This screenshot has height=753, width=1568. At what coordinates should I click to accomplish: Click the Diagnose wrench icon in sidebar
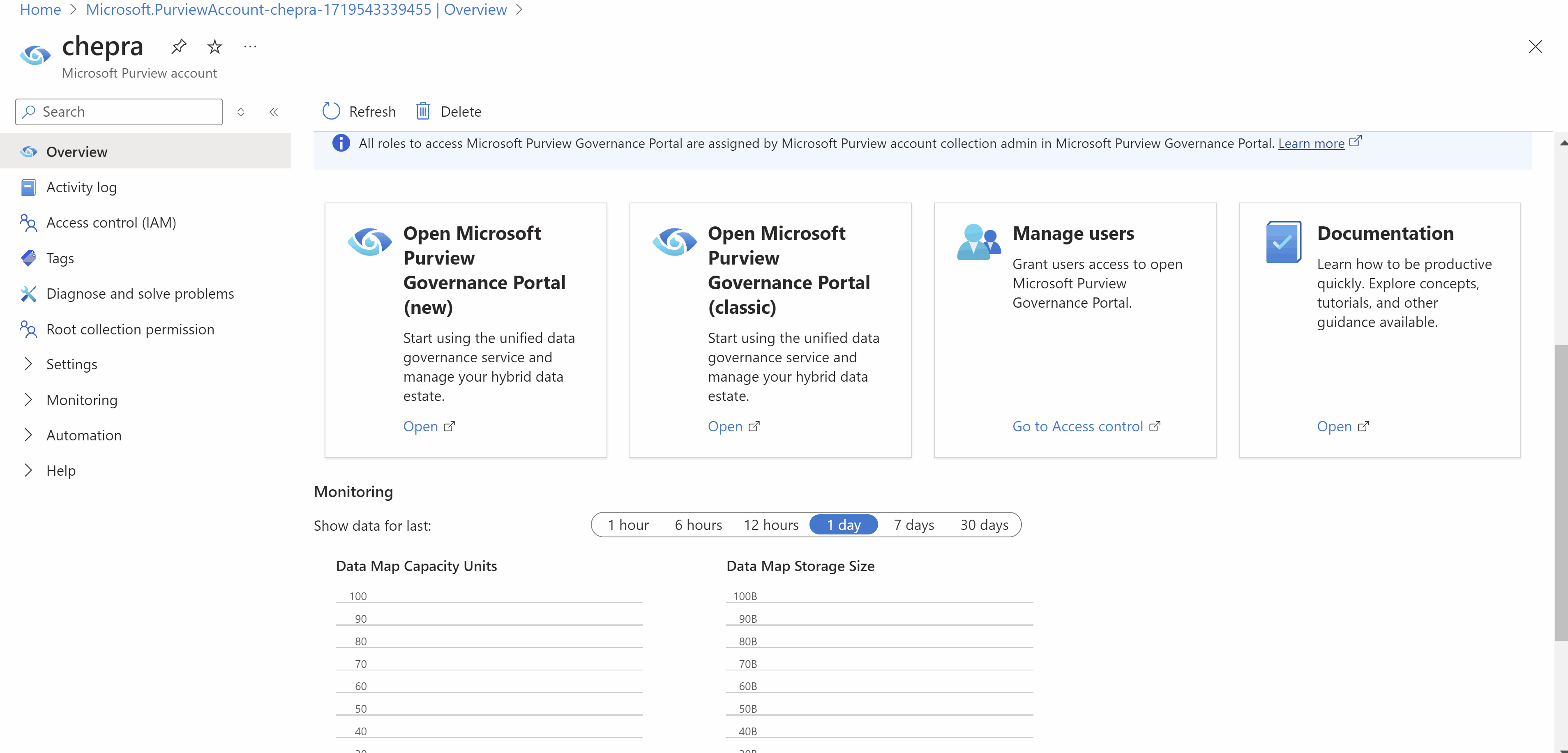[x=29, y=294]
